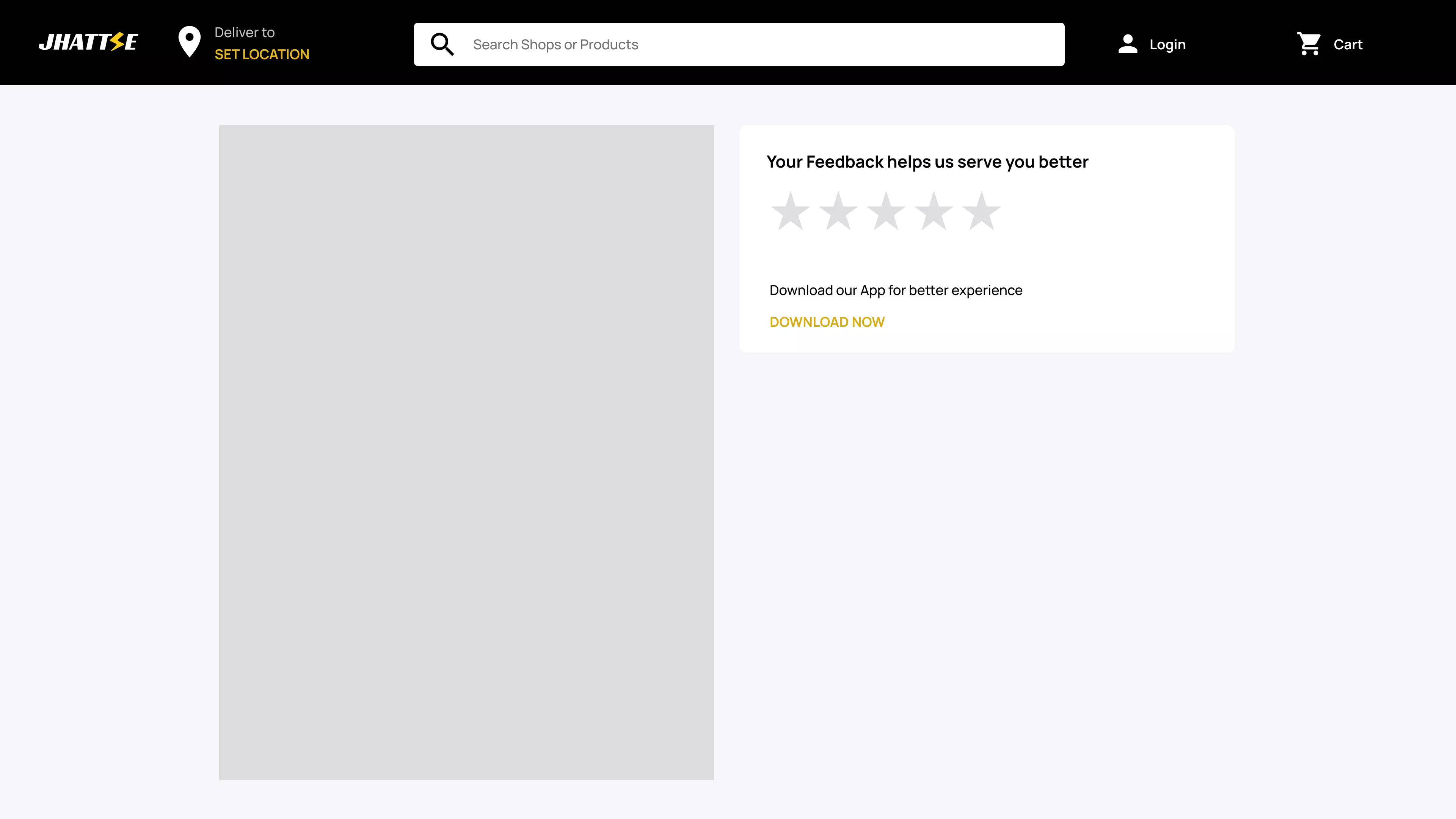Image resolution: width=1456 pixels, height=819 pixels.
Task: Rate one star in feedback
Action: point(790,212)
